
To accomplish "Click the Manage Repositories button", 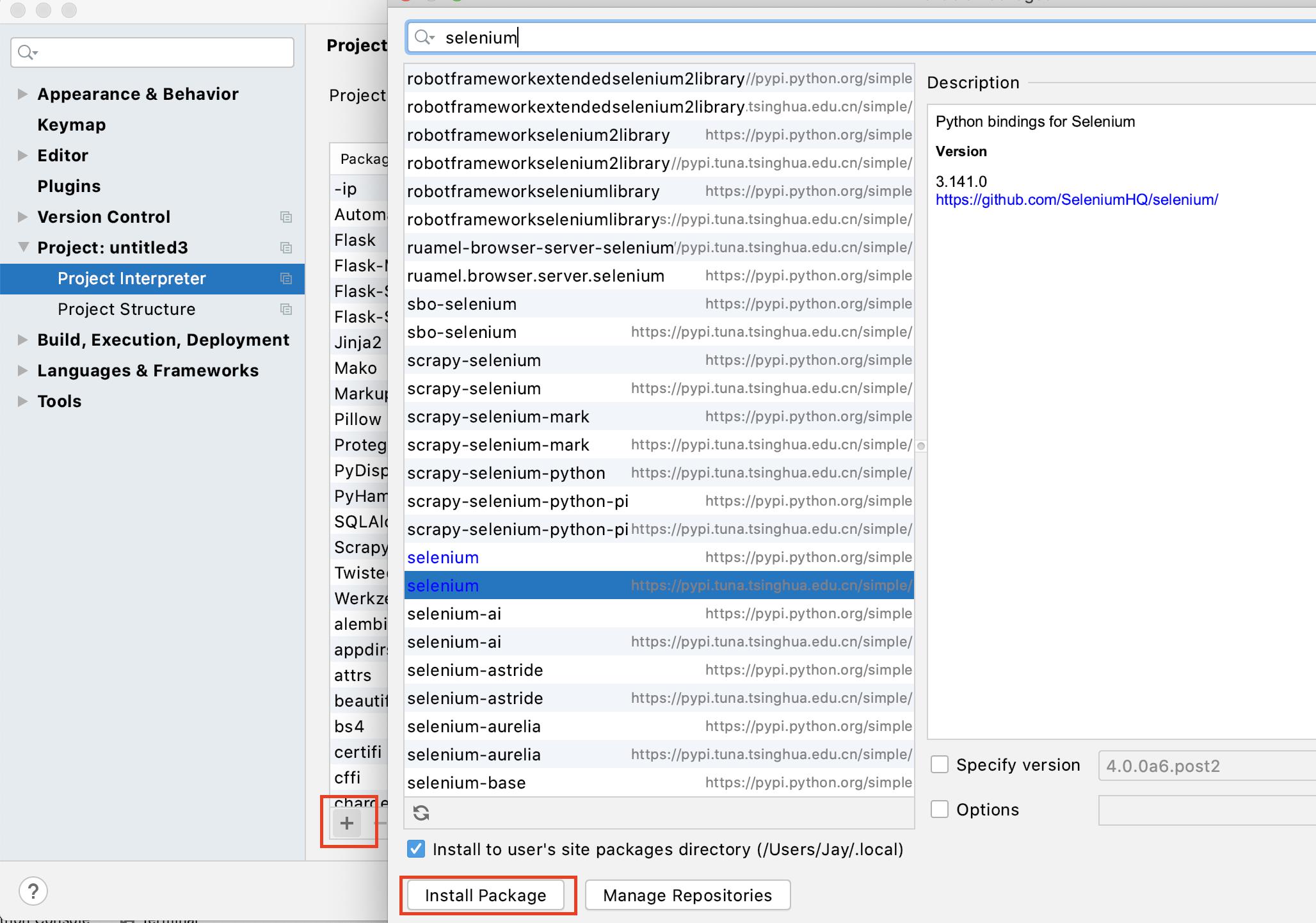I will point(687,895).
